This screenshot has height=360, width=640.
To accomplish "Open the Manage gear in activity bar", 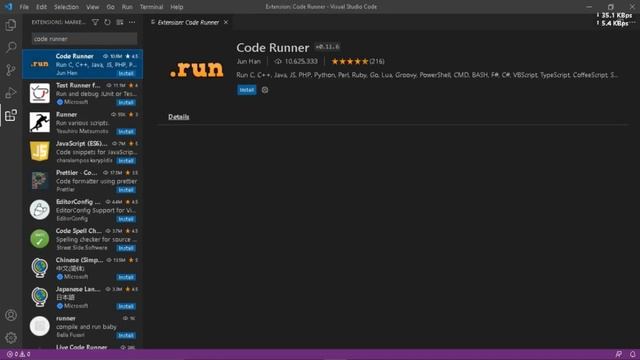I will pyautogui.click(x=11, y=338).
